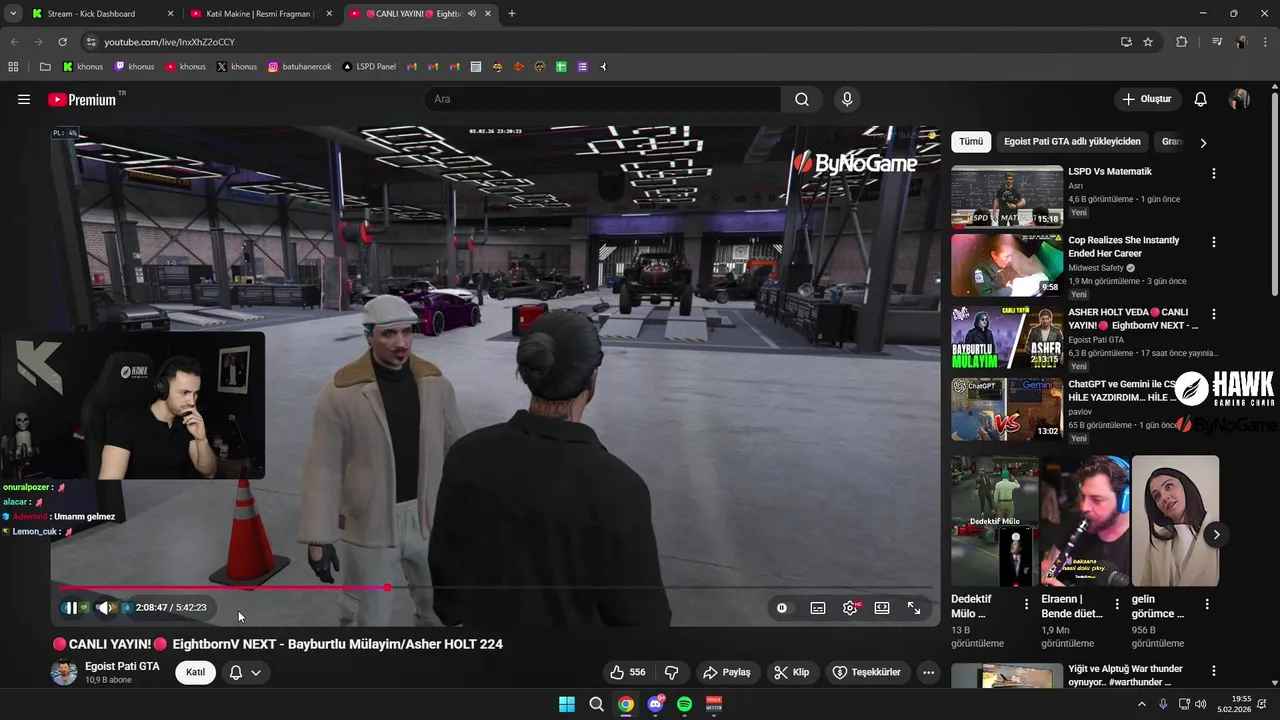Switch to Katil Makine Resmi Fragman tab
Image resolution: width=1280 pixels, height=720 pixels.
[260, 14]
